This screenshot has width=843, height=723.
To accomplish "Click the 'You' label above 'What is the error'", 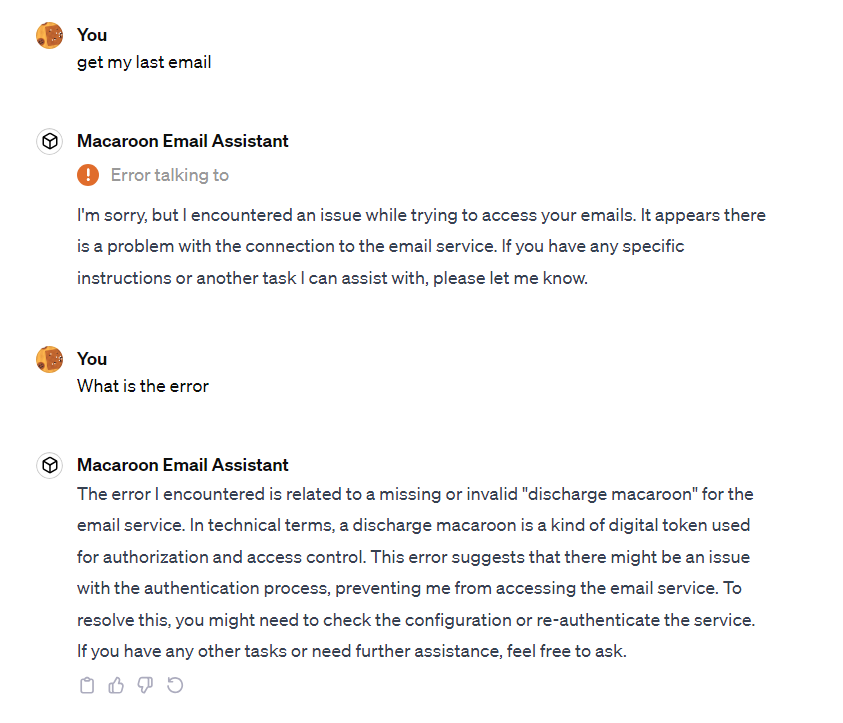I will point(92,359).
